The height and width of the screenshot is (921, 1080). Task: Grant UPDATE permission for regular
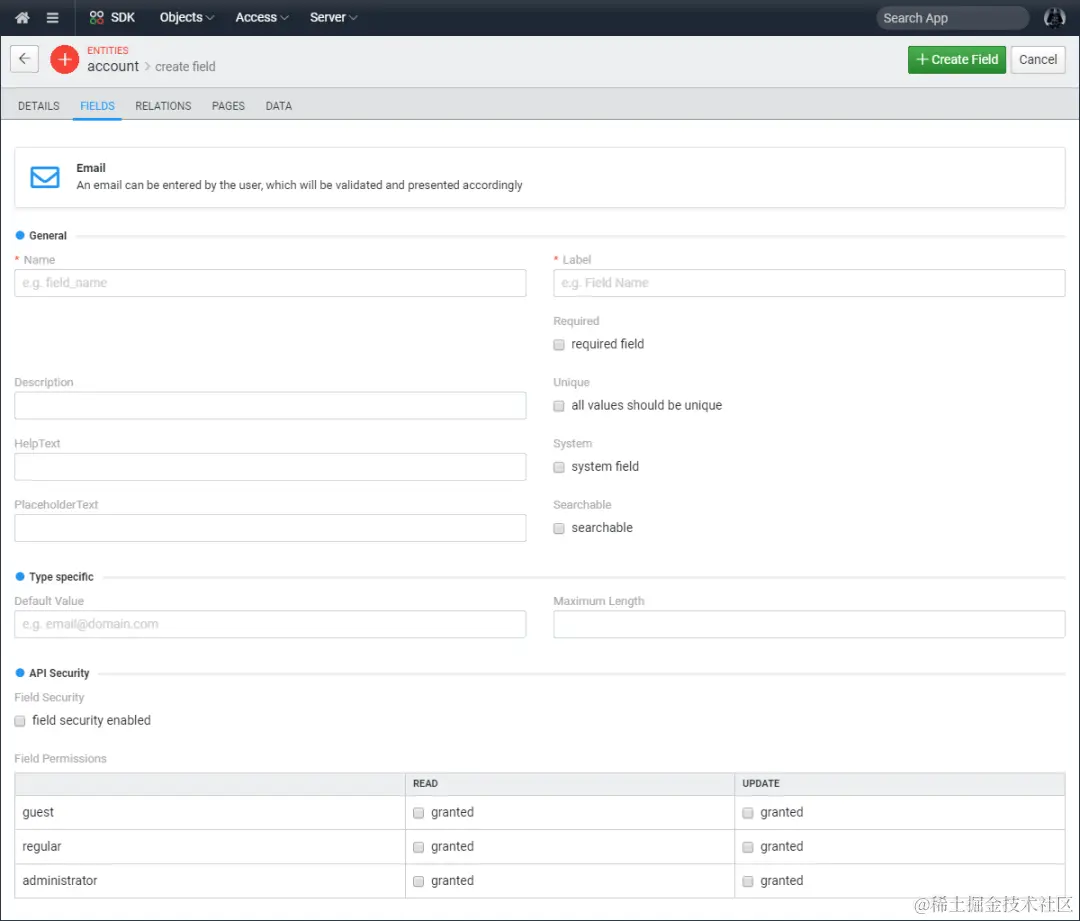point(747,847)
